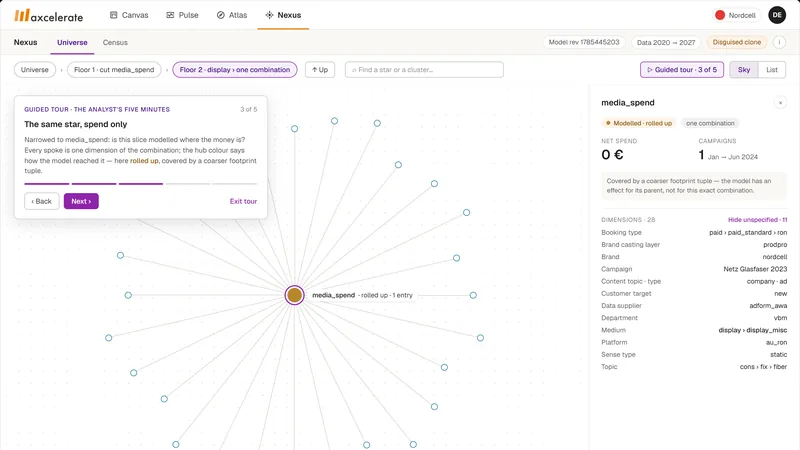Click Hide unspecified 11 link
This screenshot has height=450, width=800.
[757, 220]
